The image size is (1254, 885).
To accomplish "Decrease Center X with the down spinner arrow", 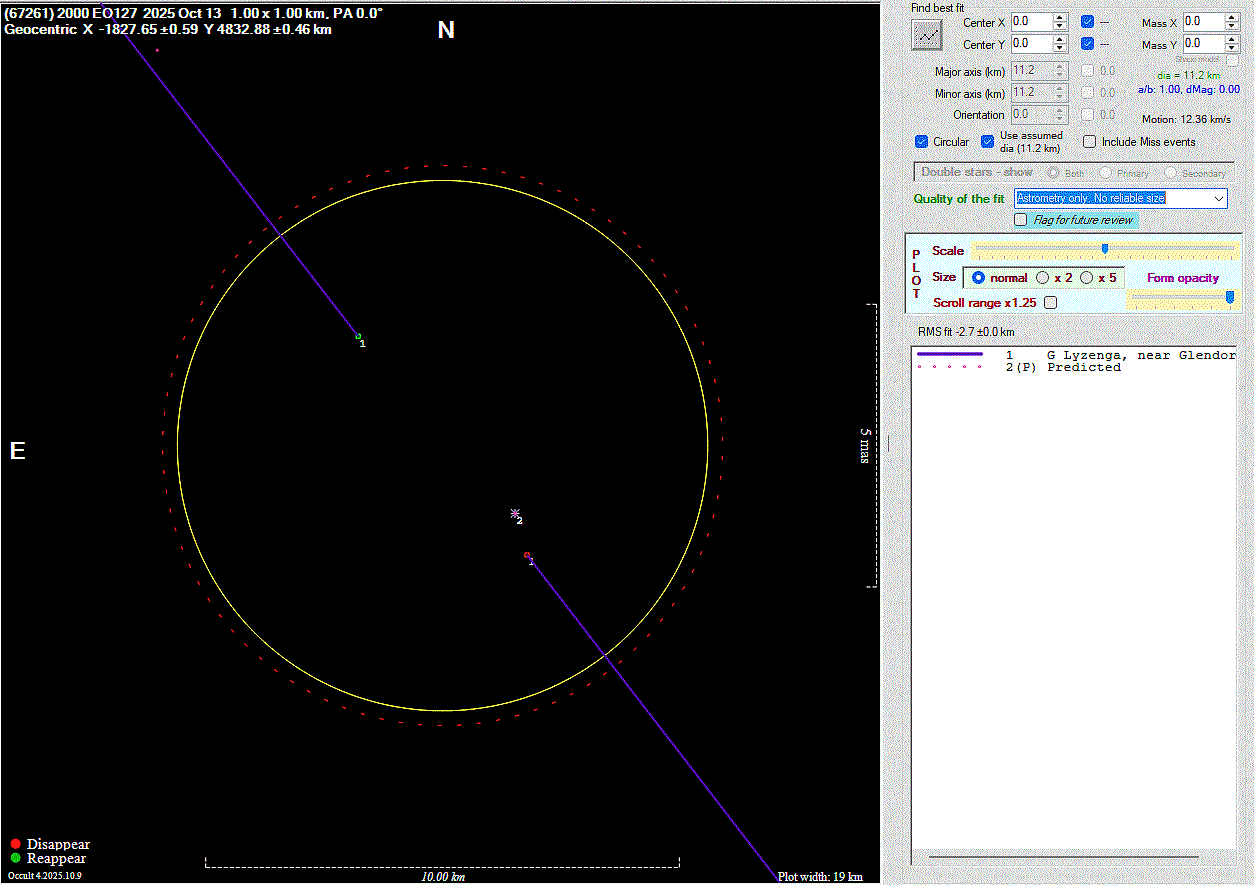I will (x=1060, y=25).
